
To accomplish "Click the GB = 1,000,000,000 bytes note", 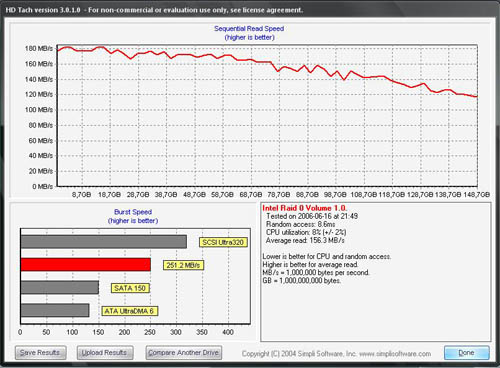I will click(301, 280).
